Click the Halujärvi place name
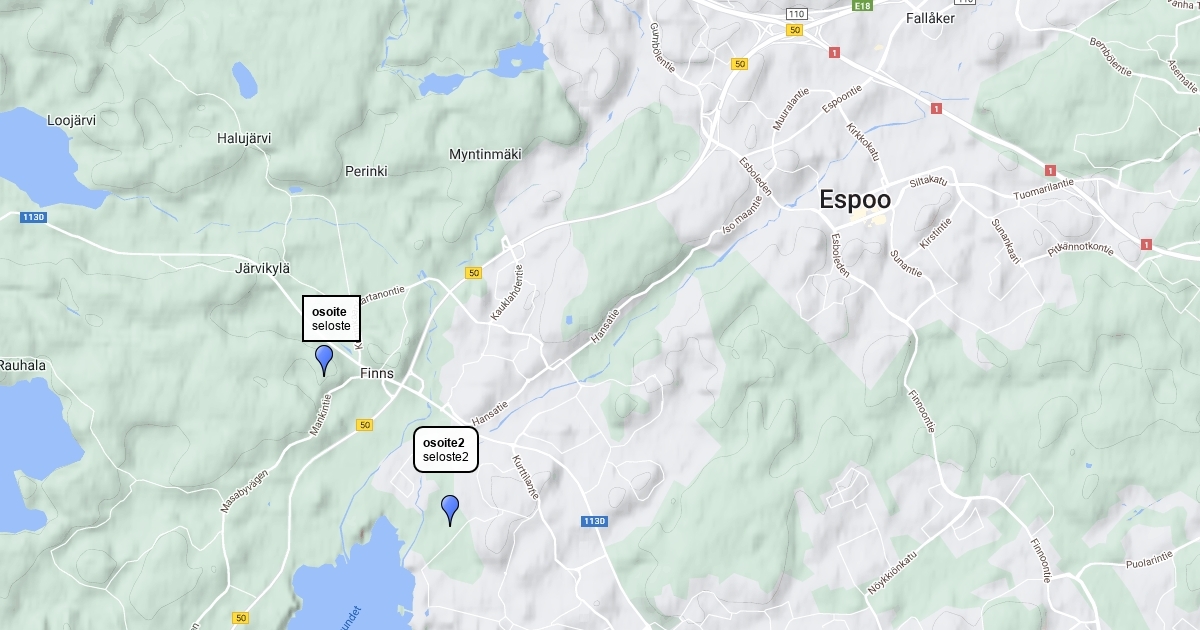This screenshot has width=1200, height=630. (x=244, y=138)
